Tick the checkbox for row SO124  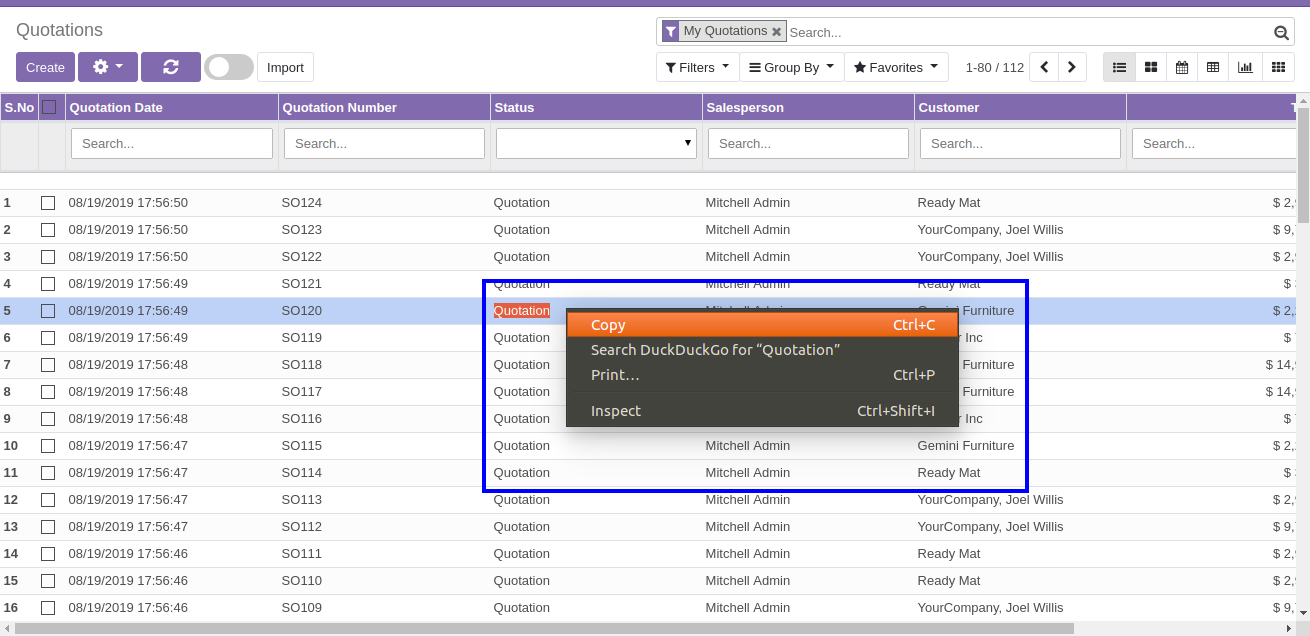coord(48,203)
